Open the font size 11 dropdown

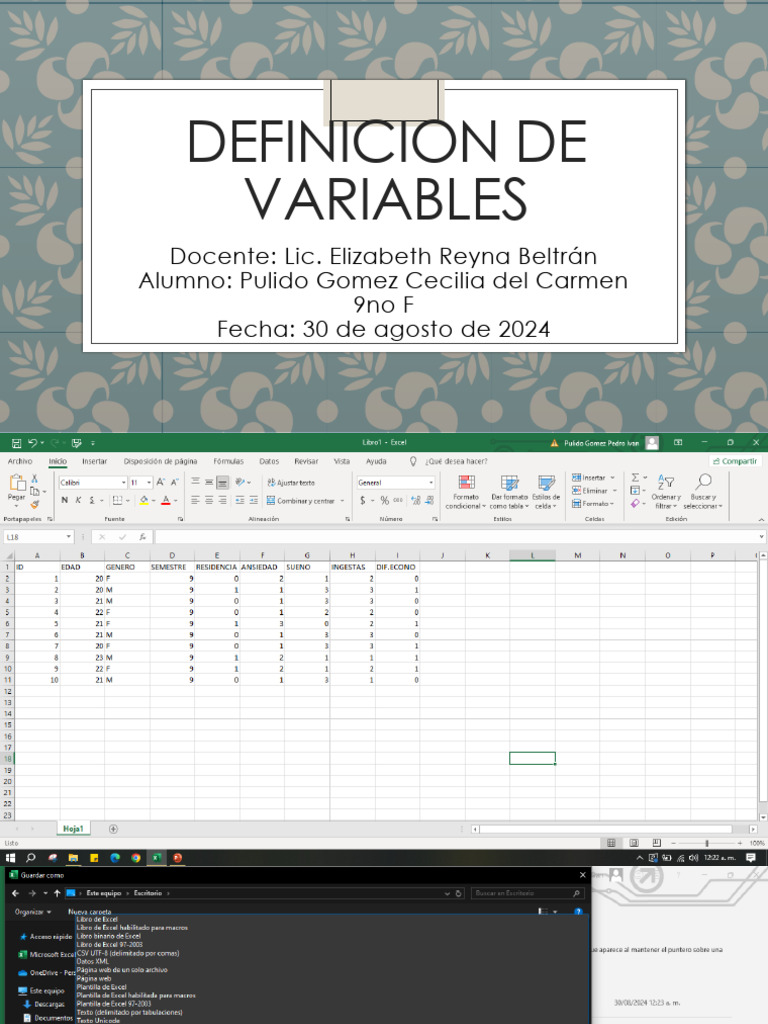(150, 483)
